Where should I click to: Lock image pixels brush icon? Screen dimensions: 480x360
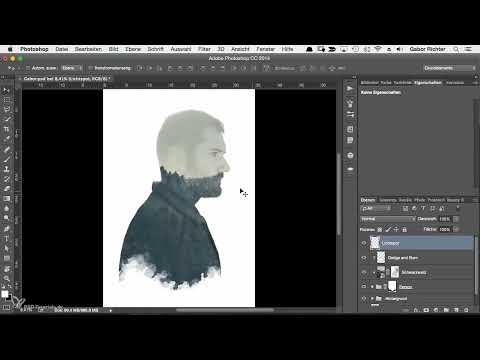click(388, 230)
